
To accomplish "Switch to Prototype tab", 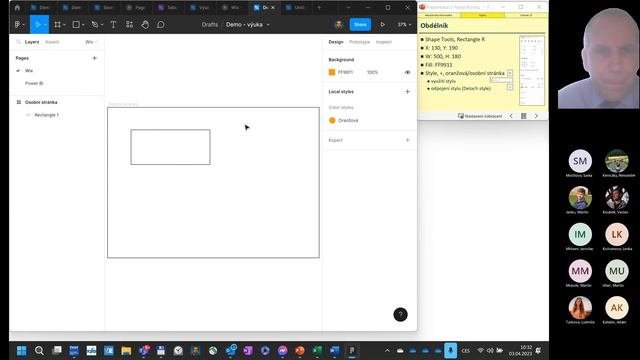I will click(360, 42).
